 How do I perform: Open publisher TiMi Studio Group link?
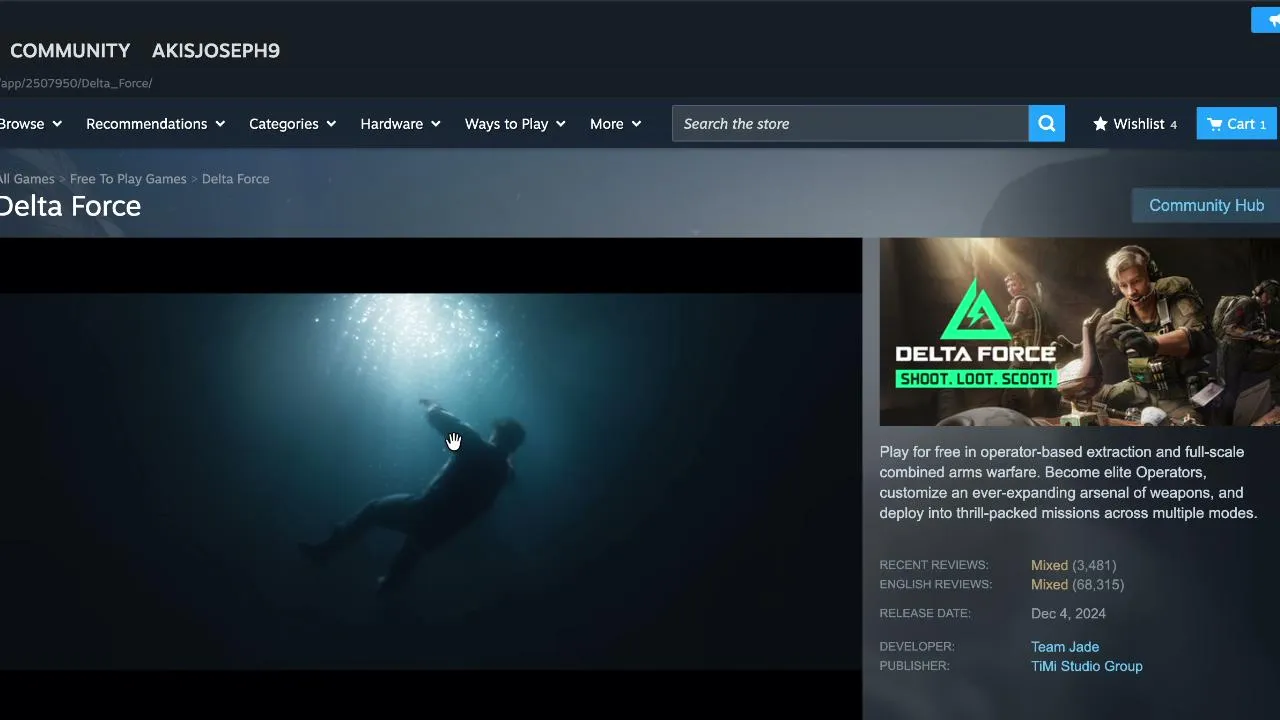point(1087,666)
